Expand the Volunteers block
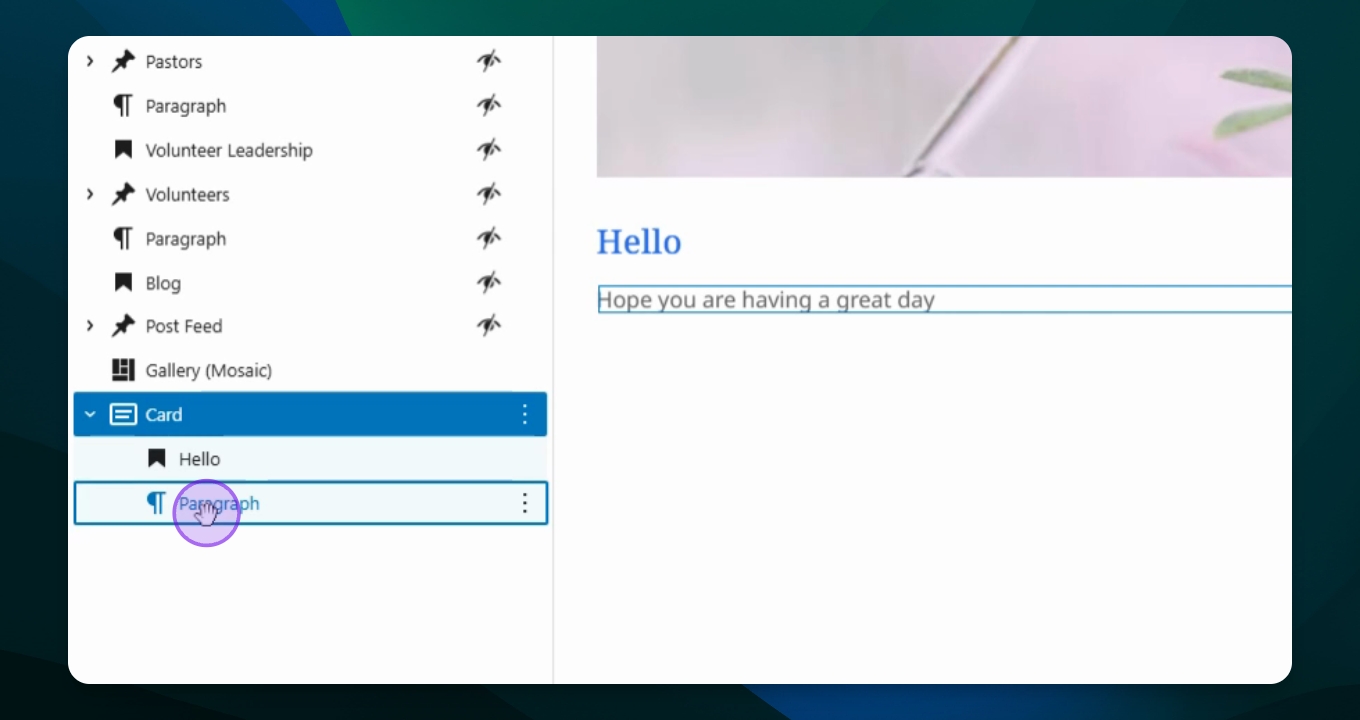This screenshot has width=1360, height=720. coord(90,194)
